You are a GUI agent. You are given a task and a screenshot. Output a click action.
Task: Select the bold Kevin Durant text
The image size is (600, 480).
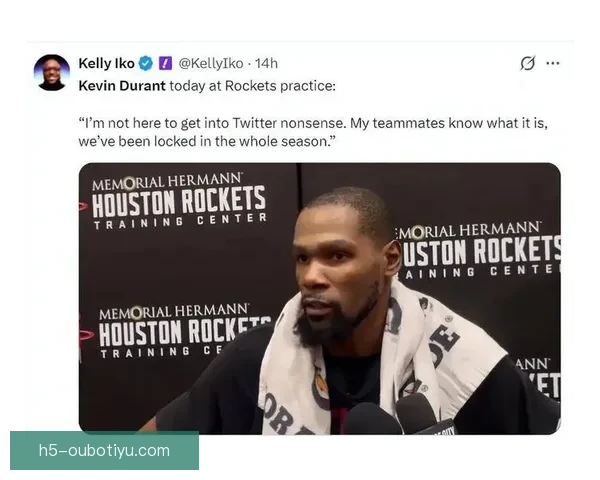pos(122,86)
